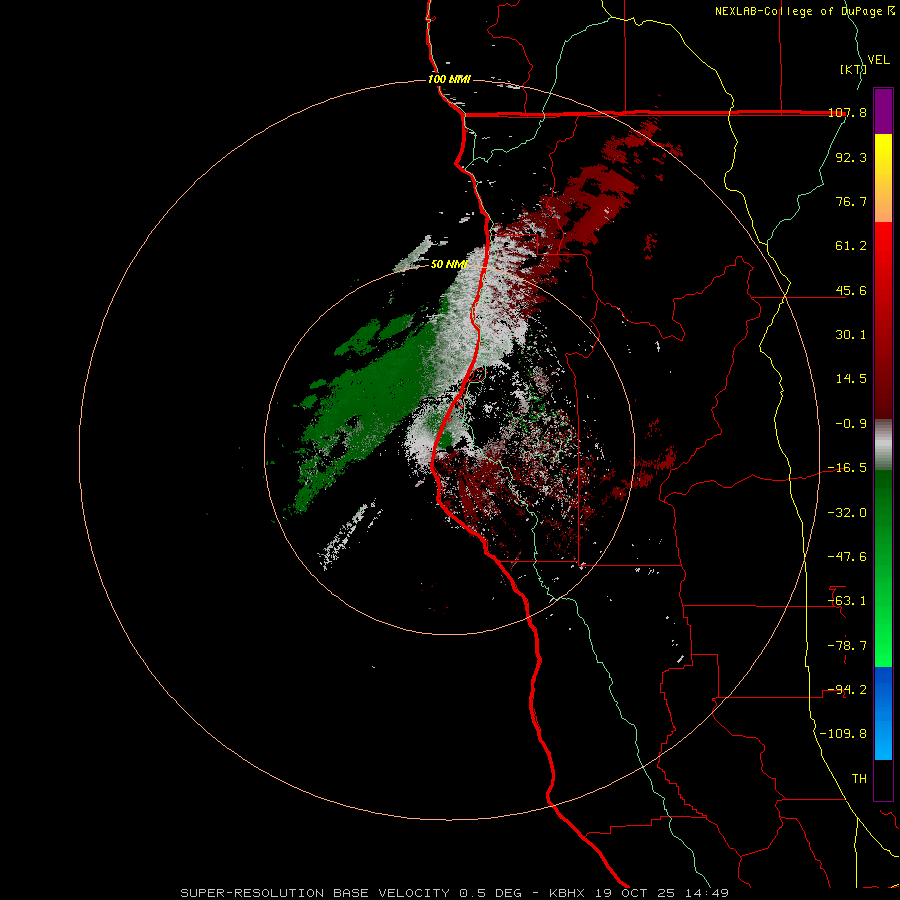Pick the blue segment of color bar
The width and height of the screenshot is (900, 900).
click(883, 713)
